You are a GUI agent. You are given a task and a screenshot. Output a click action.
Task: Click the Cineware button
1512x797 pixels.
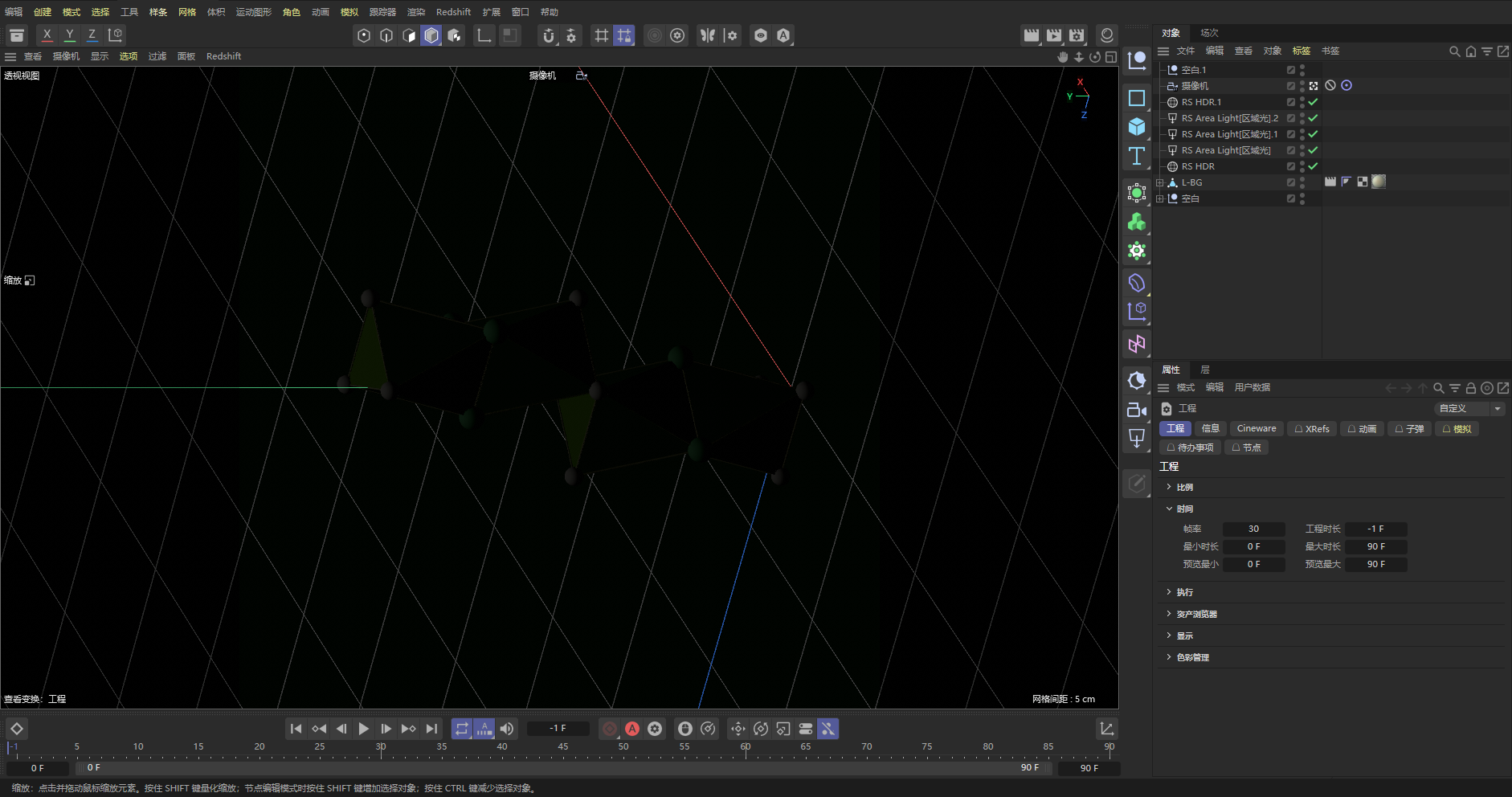[x=1256, y=429]
